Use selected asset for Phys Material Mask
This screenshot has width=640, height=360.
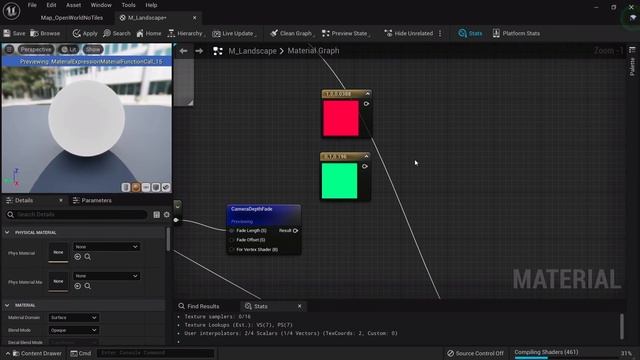pyautogui.click(x=78, y=286)
